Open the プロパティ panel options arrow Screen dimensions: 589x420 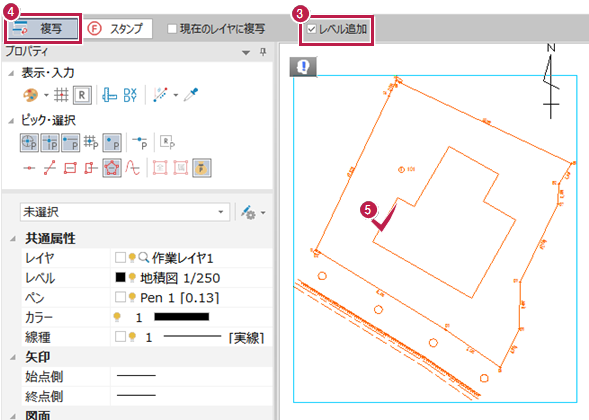coord(246,53)
